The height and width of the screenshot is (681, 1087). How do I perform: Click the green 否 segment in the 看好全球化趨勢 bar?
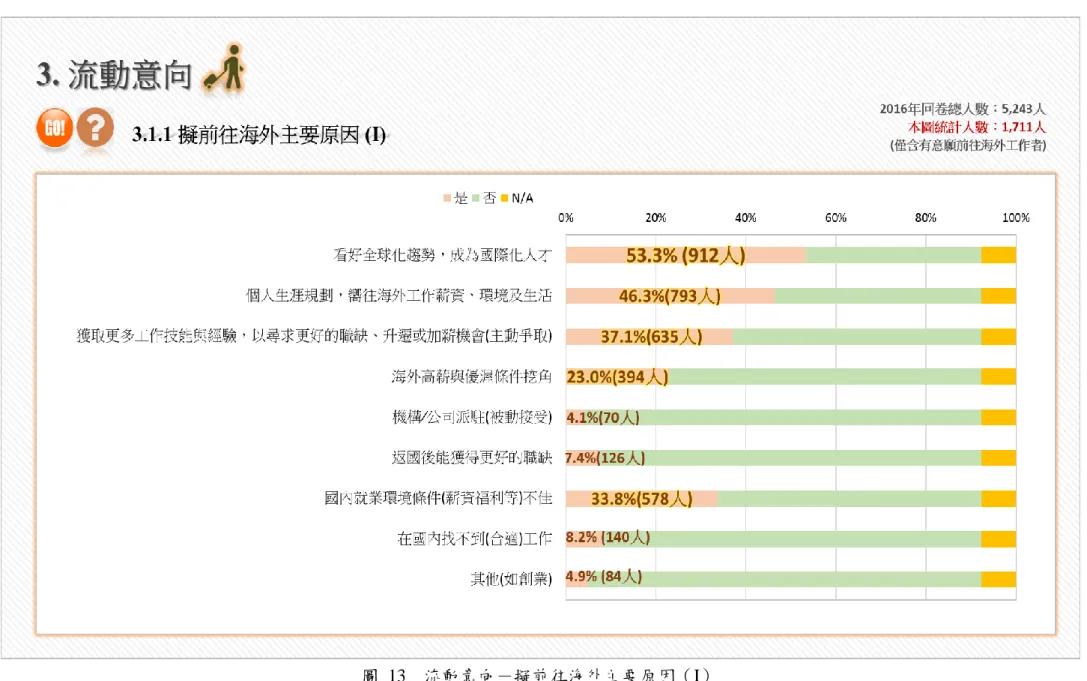click(893, 255)
